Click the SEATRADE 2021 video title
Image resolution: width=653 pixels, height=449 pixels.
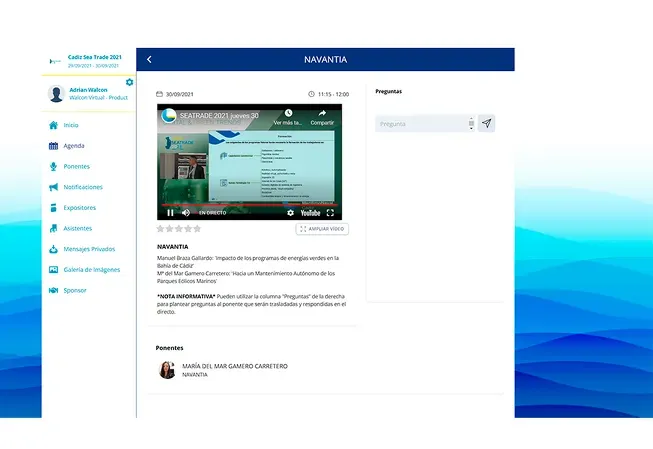coord(219,115)
